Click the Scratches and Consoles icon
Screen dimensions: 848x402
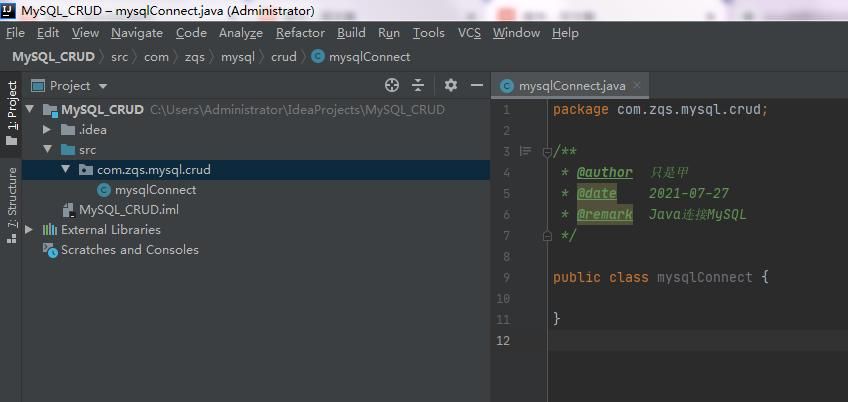point(50,250)
